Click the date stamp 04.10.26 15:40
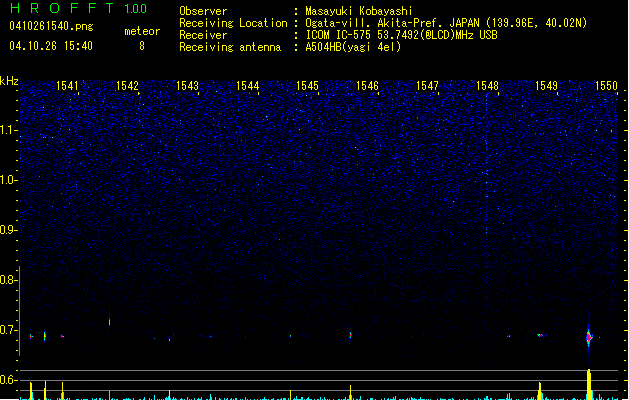 click(51, 46)
